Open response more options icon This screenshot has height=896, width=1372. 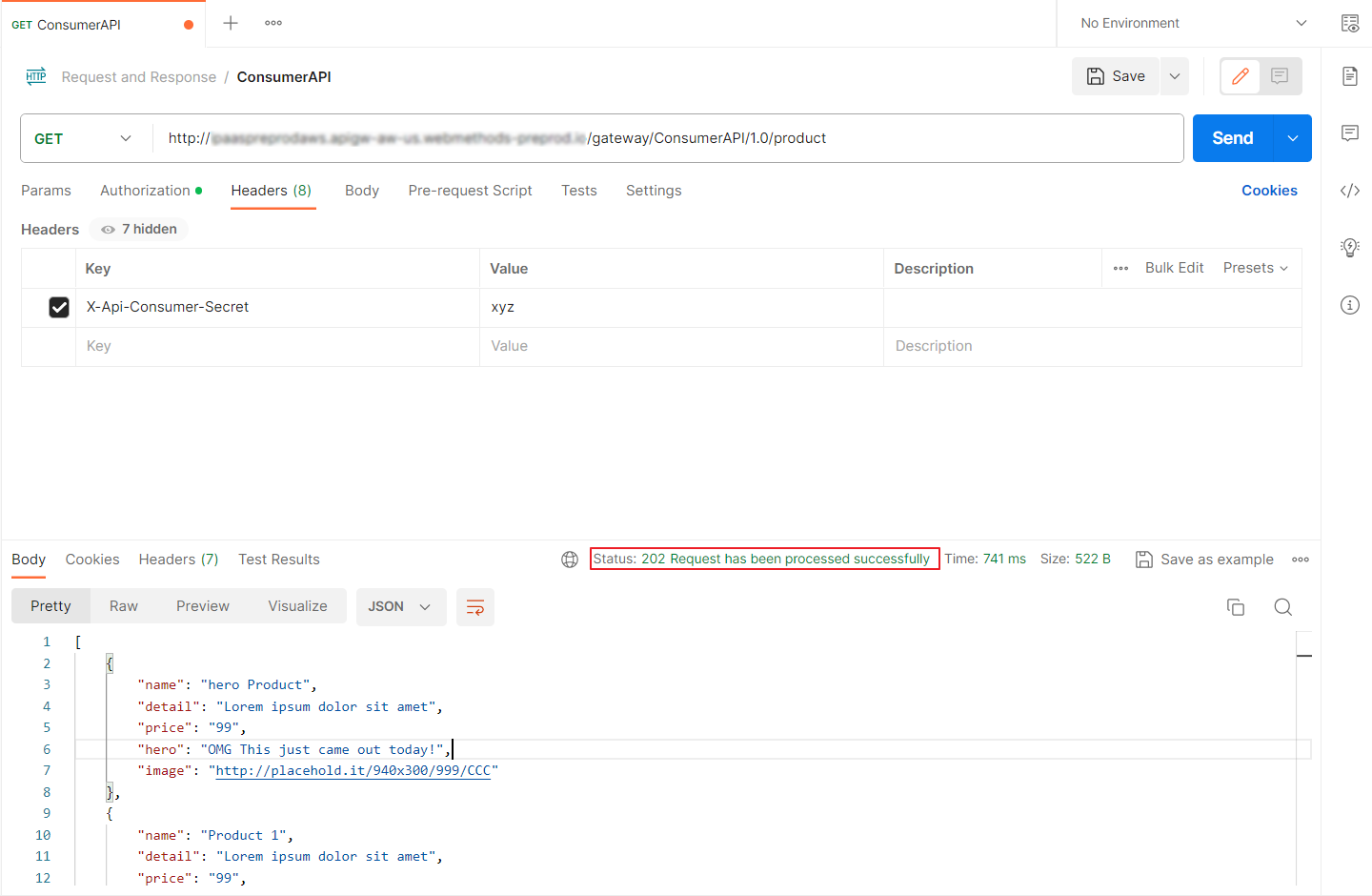pyautogui.click(x=1301, y=560)
